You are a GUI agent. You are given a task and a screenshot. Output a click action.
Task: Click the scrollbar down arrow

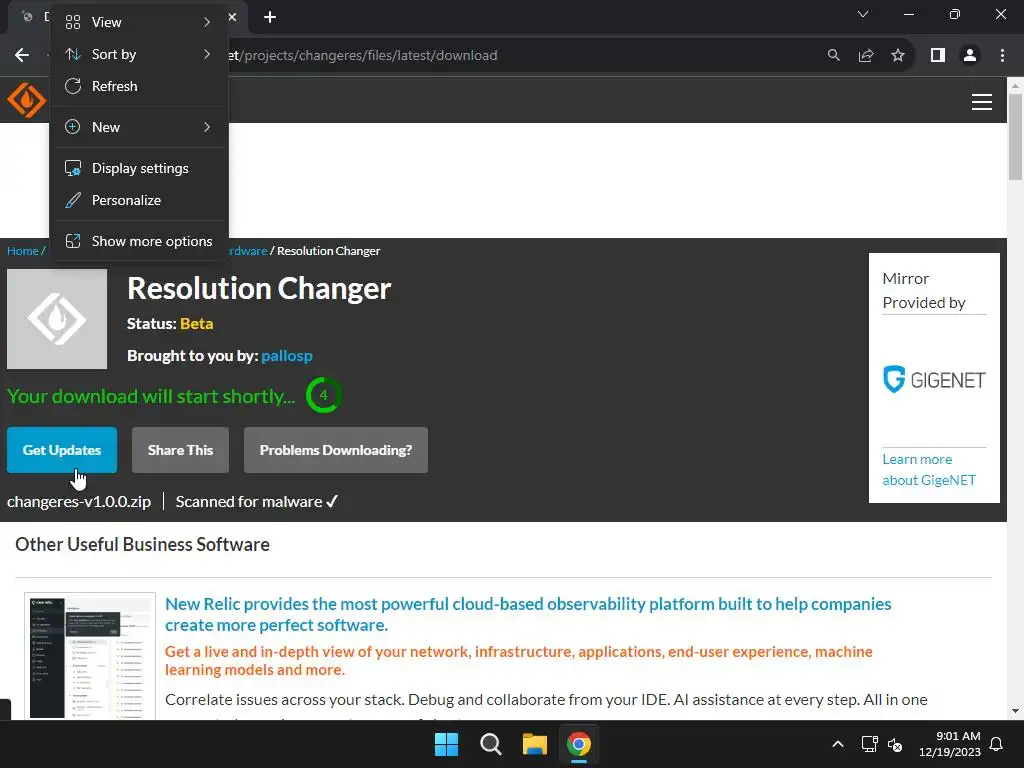(1015, 711)
